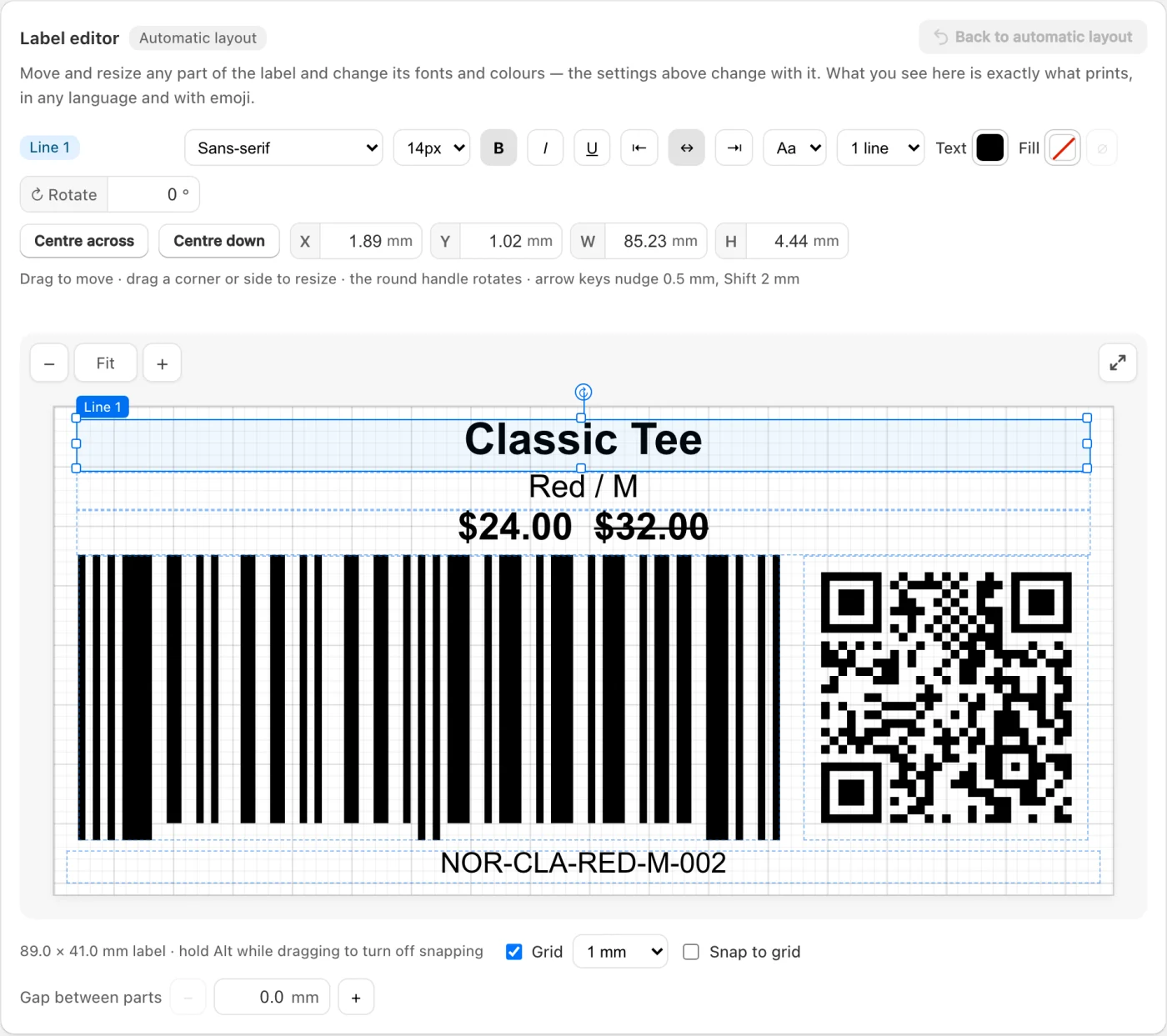Zoom out the label preview
1167x1036 pixels.
click(49, 363)
